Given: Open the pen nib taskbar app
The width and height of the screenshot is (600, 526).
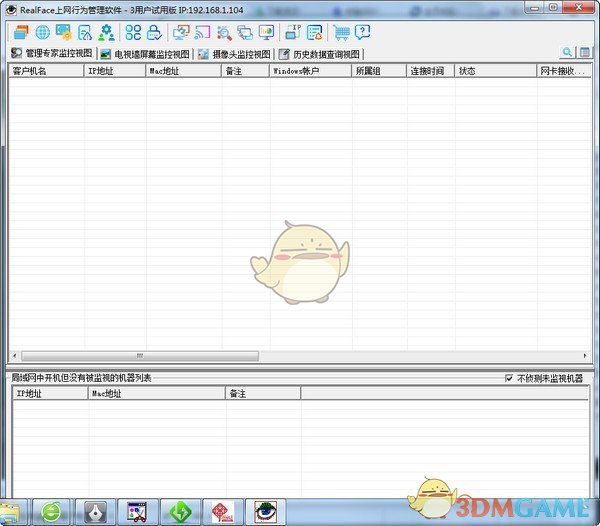Looking at the screenshot, I should [95, 512].
